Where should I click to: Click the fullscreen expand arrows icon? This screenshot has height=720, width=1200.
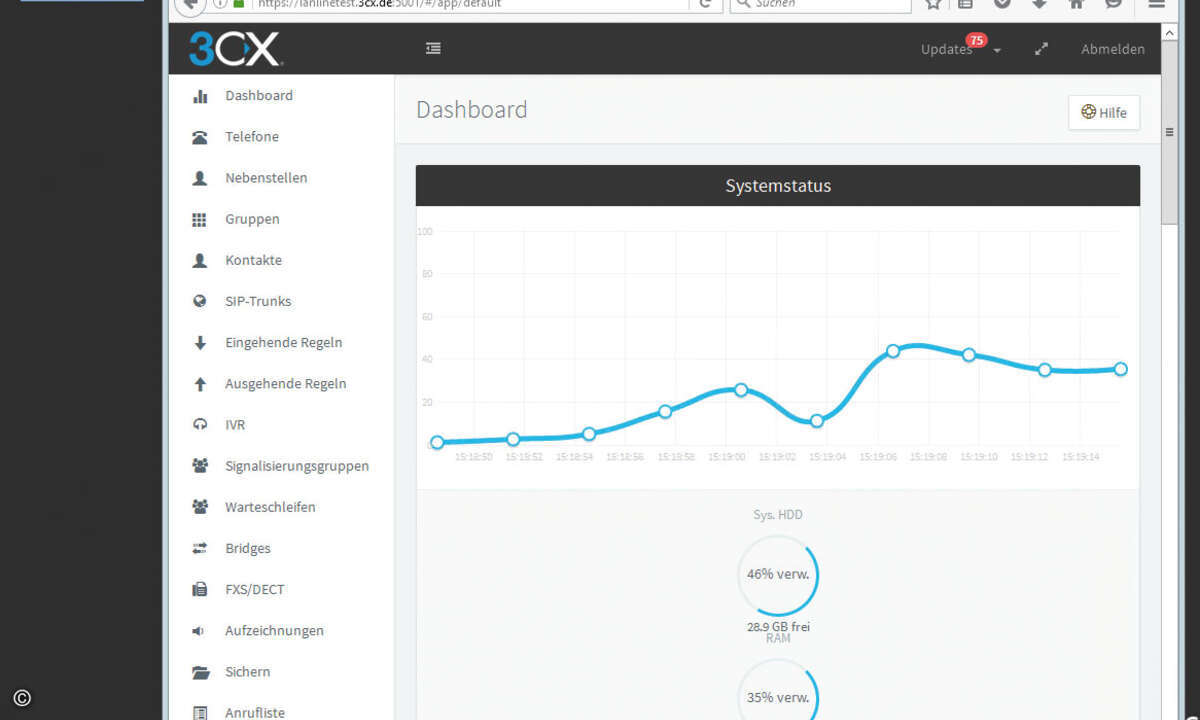[1041, 49]
